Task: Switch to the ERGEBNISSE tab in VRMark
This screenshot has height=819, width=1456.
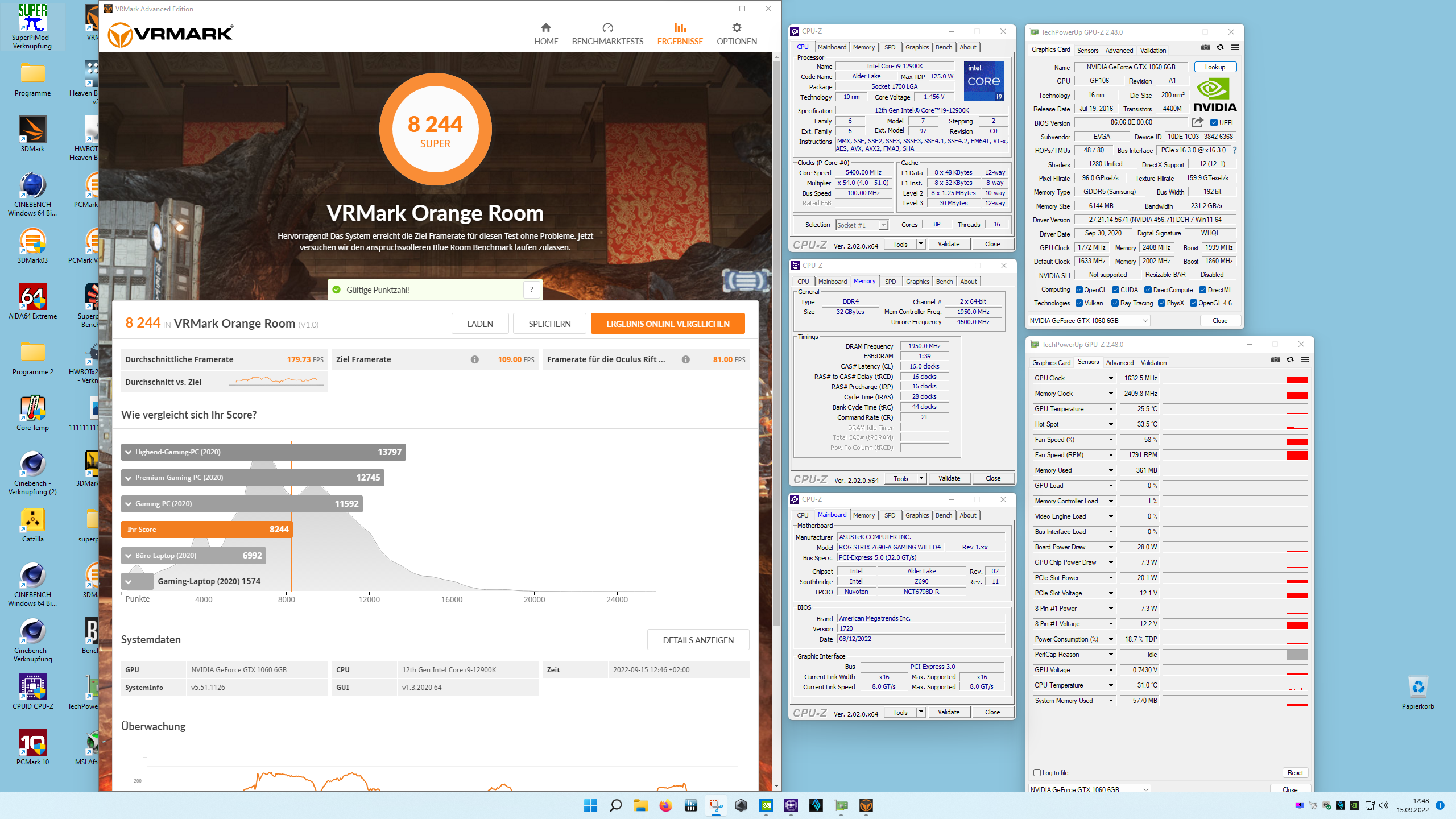Action: pos(680,34)
